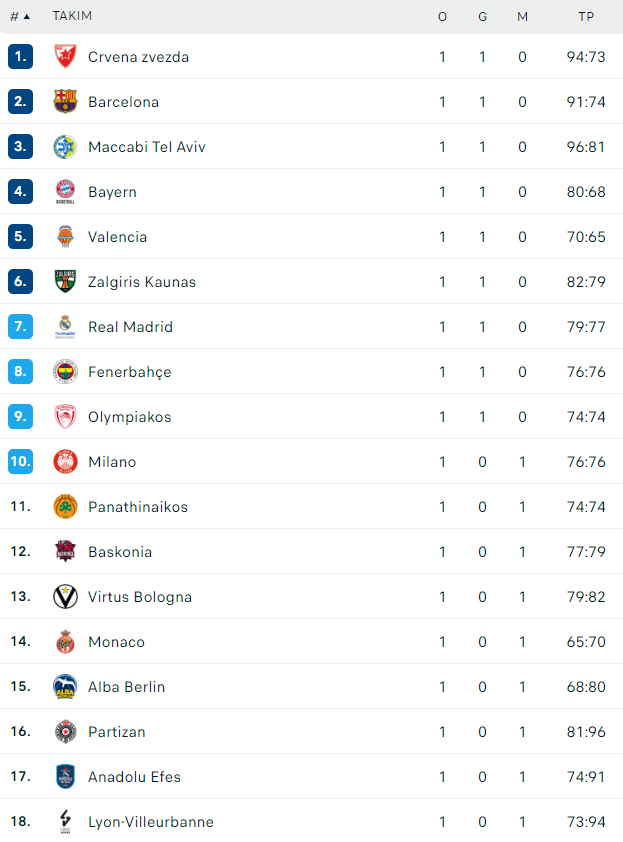Open the Real Madrid team link

(130, 327)
